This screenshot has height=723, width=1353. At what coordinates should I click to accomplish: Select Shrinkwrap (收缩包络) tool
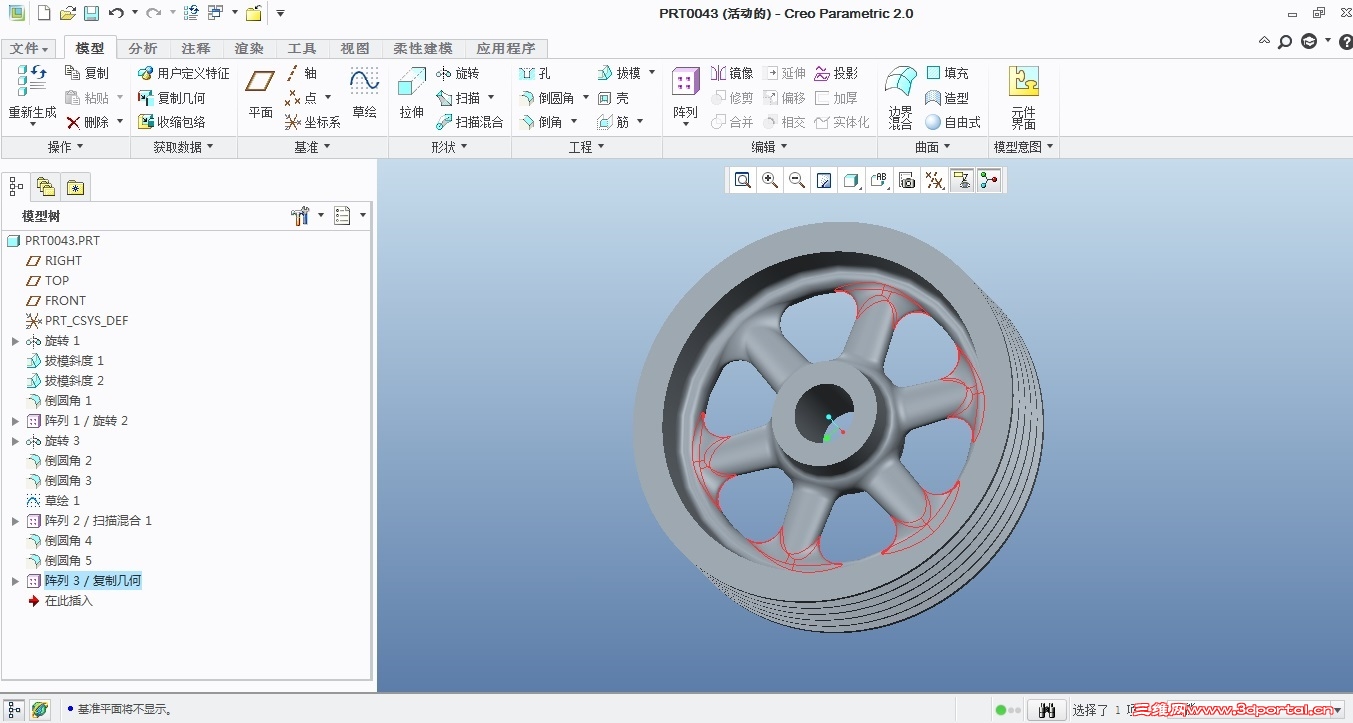[x=171, y=122]
